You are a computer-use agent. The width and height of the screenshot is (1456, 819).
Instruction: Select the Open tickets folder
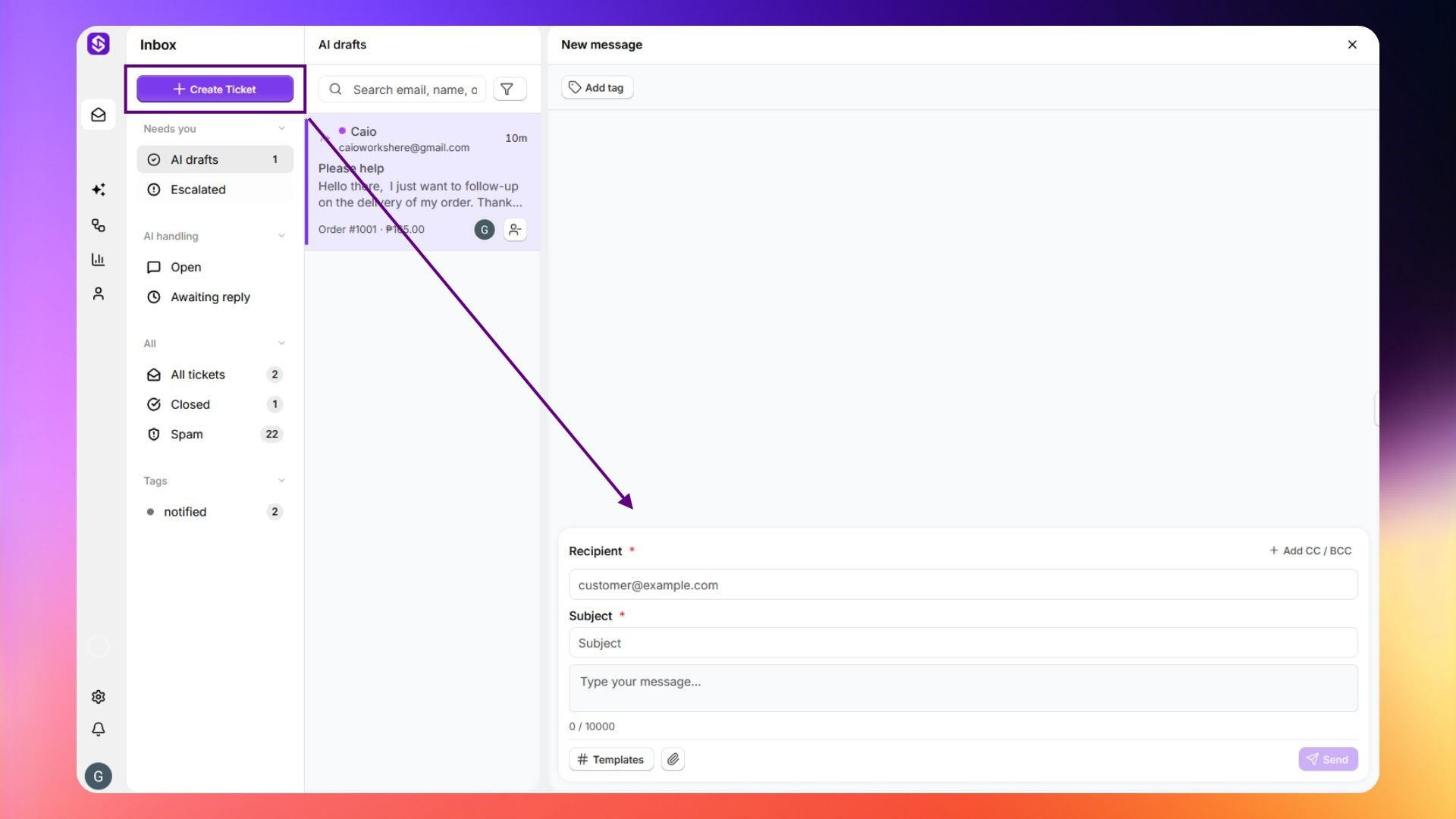point(215,267)
